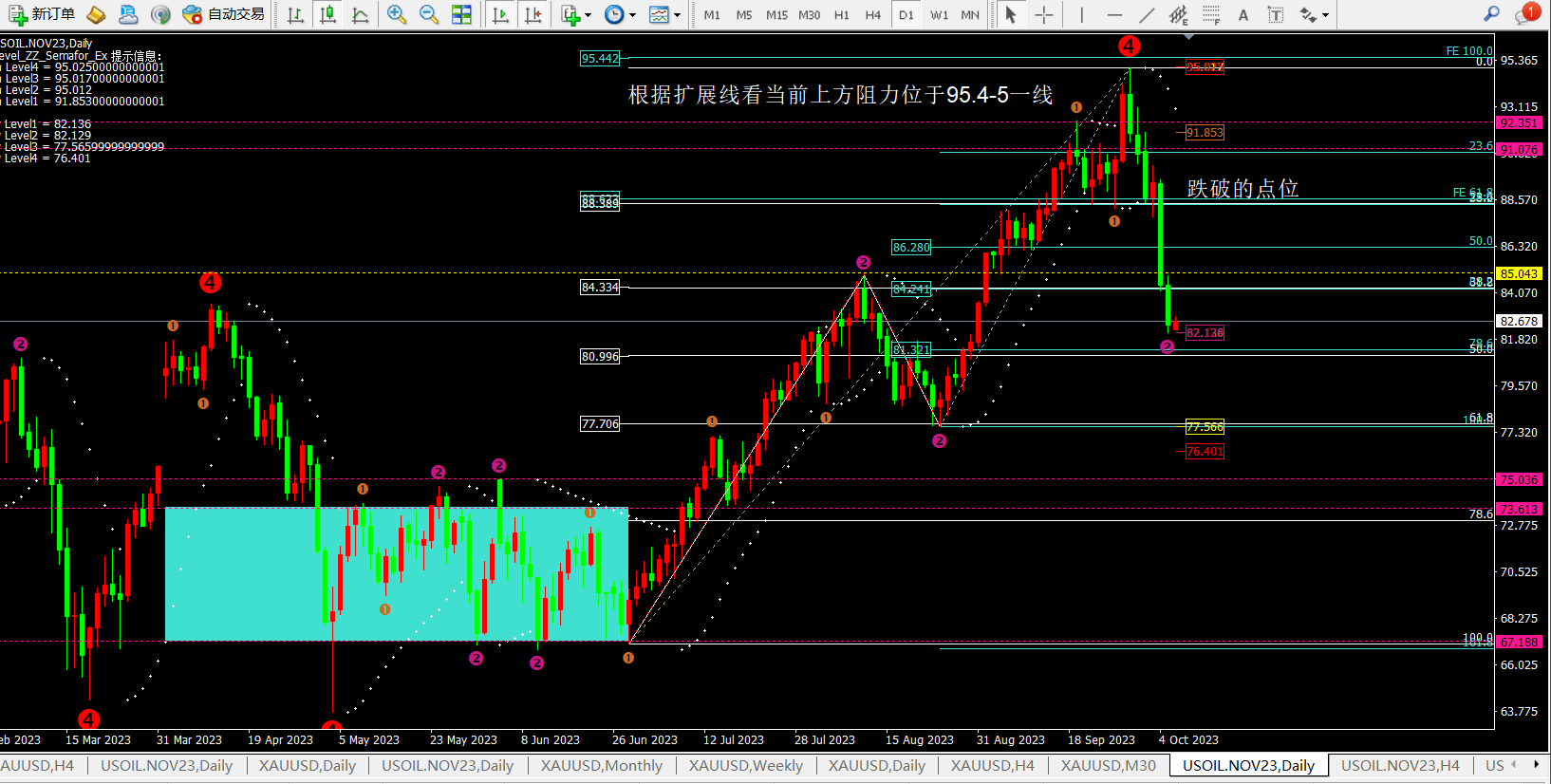Open the indicators list dropdown
The image size is (1551, 784).
pos(575,14)
